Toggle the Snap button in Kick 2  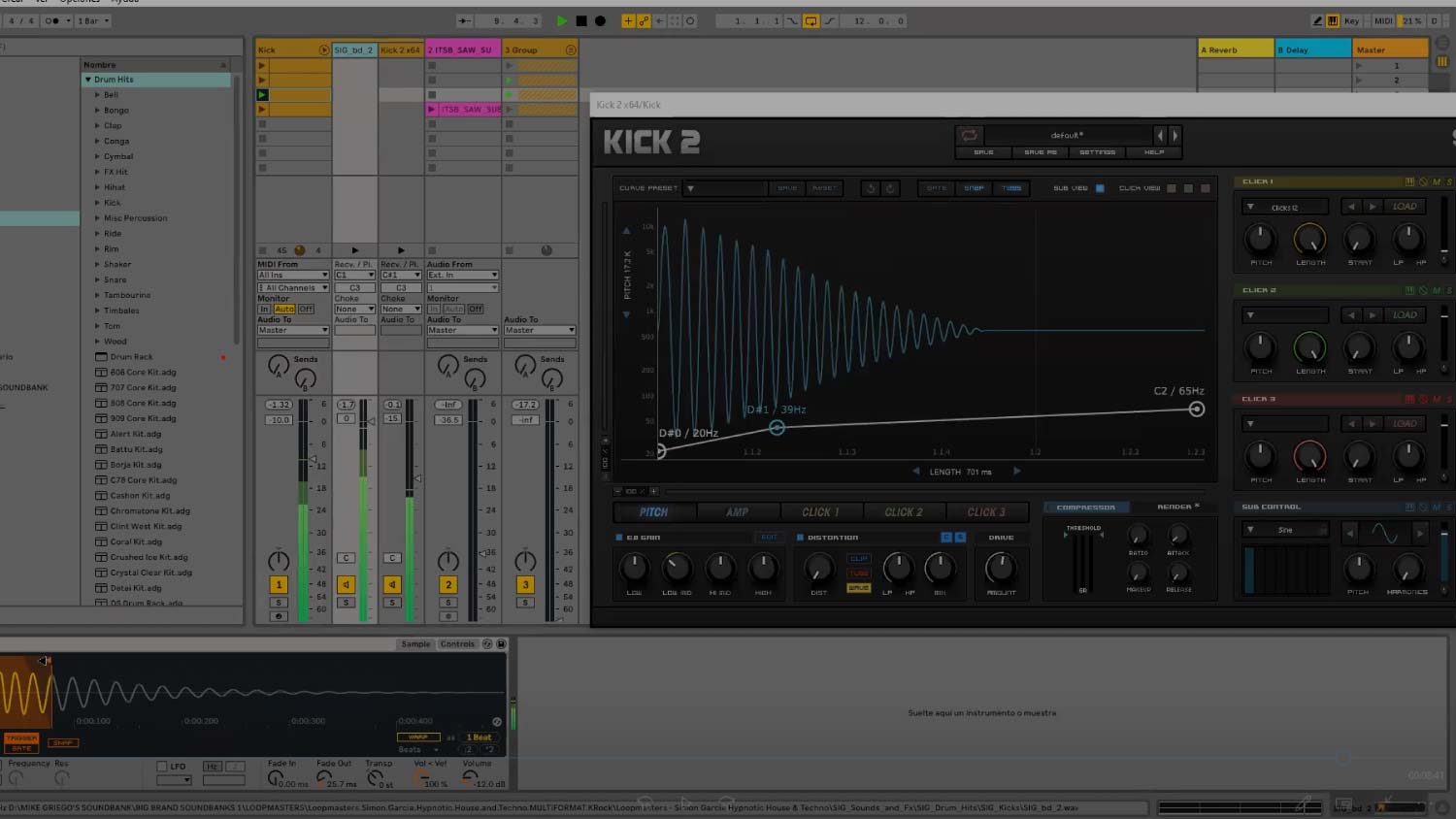tap(974, 188)
